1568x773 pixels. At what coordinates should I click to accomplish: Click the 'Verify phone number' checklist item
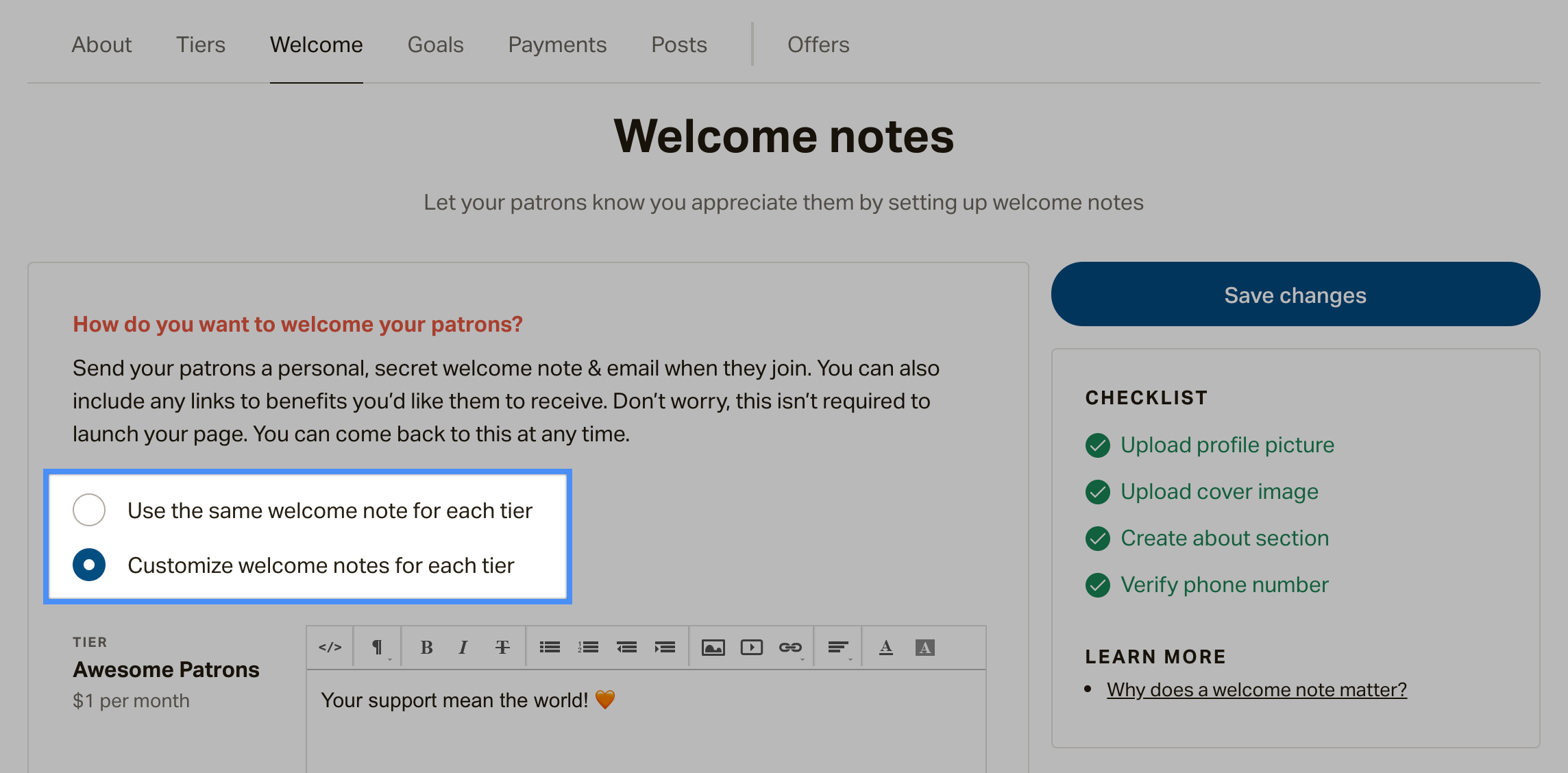[1225, 585]
